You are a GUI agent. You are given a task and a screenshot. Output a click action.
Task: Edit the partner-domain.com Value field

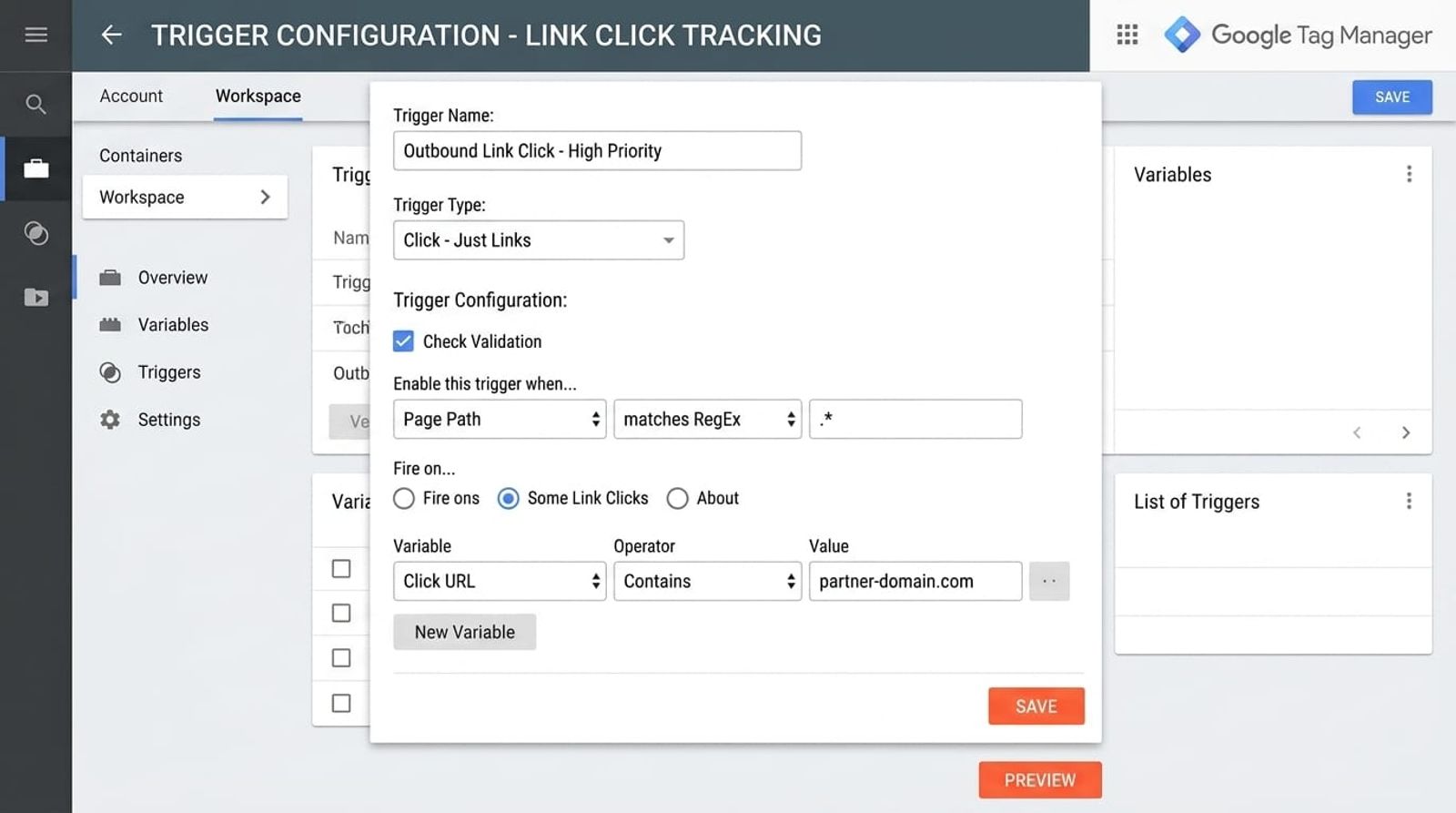(x=915, y=581)
